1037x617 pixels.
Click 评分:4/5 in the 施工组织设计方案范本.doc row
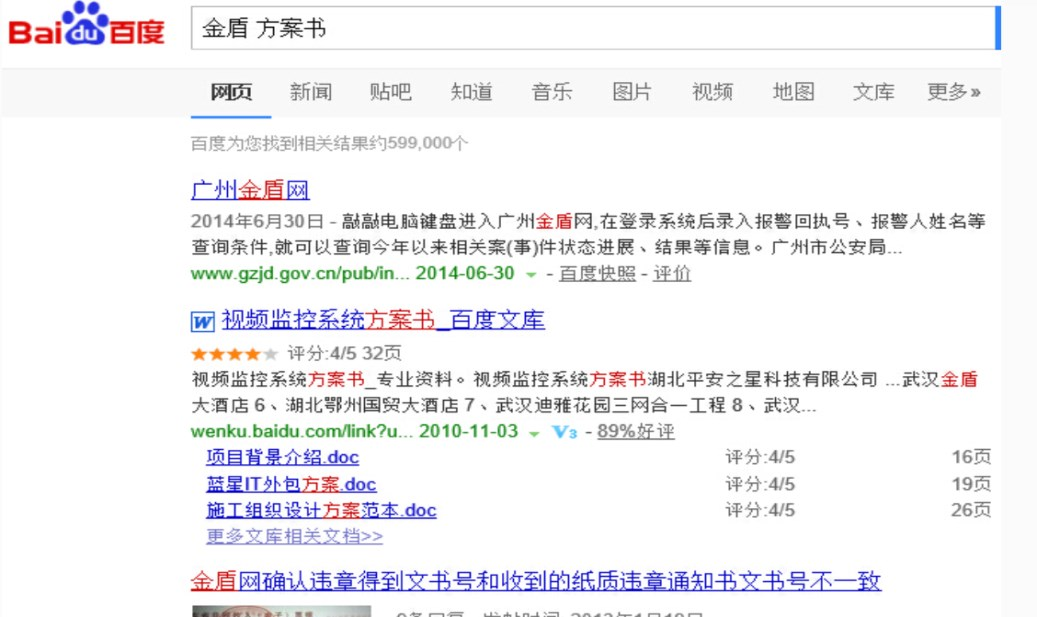(760, 510)
